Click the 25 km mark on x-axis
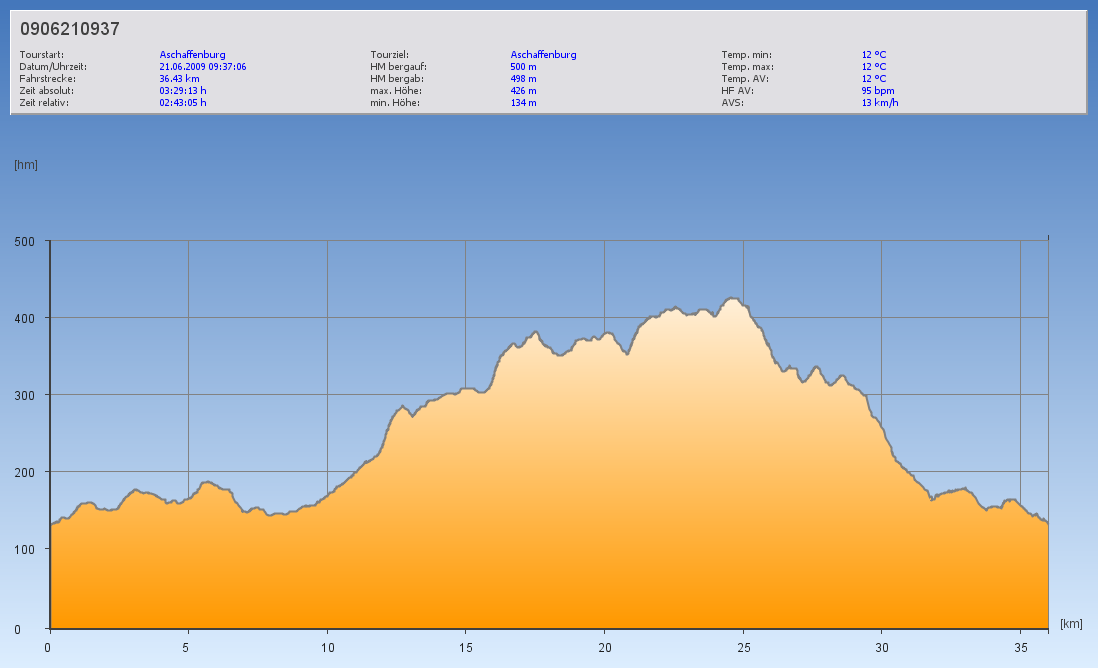Screen dimensions: 1098x668 click(743, 647)
